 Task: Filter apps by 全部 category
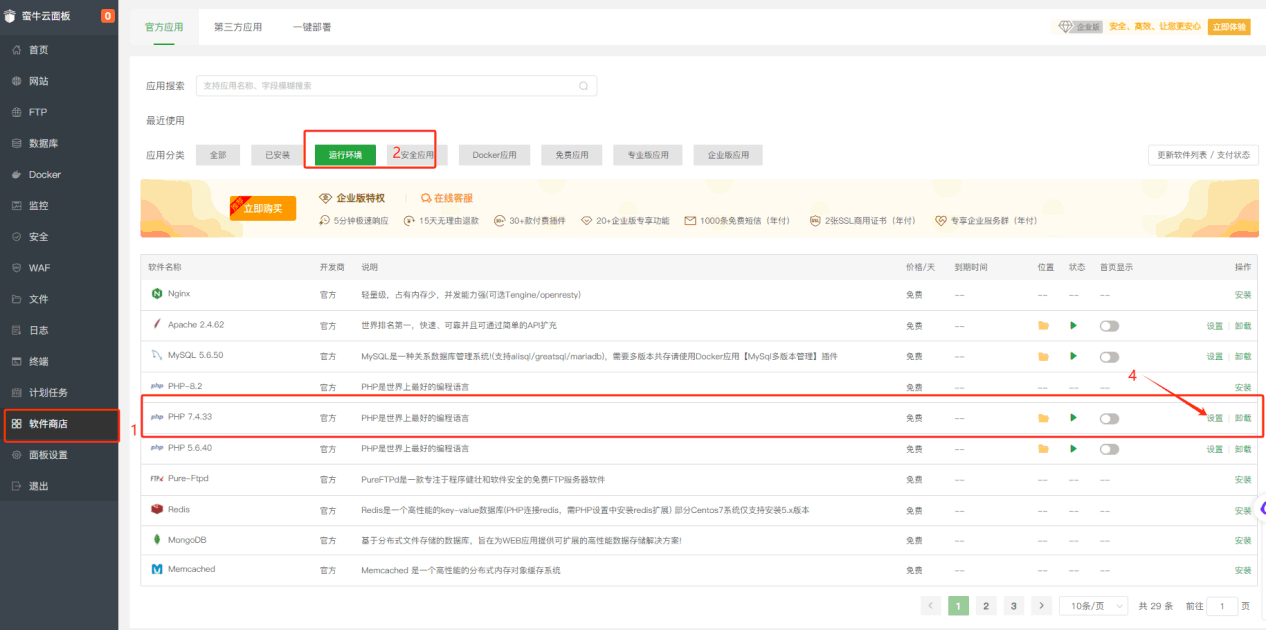coord(218,155)
